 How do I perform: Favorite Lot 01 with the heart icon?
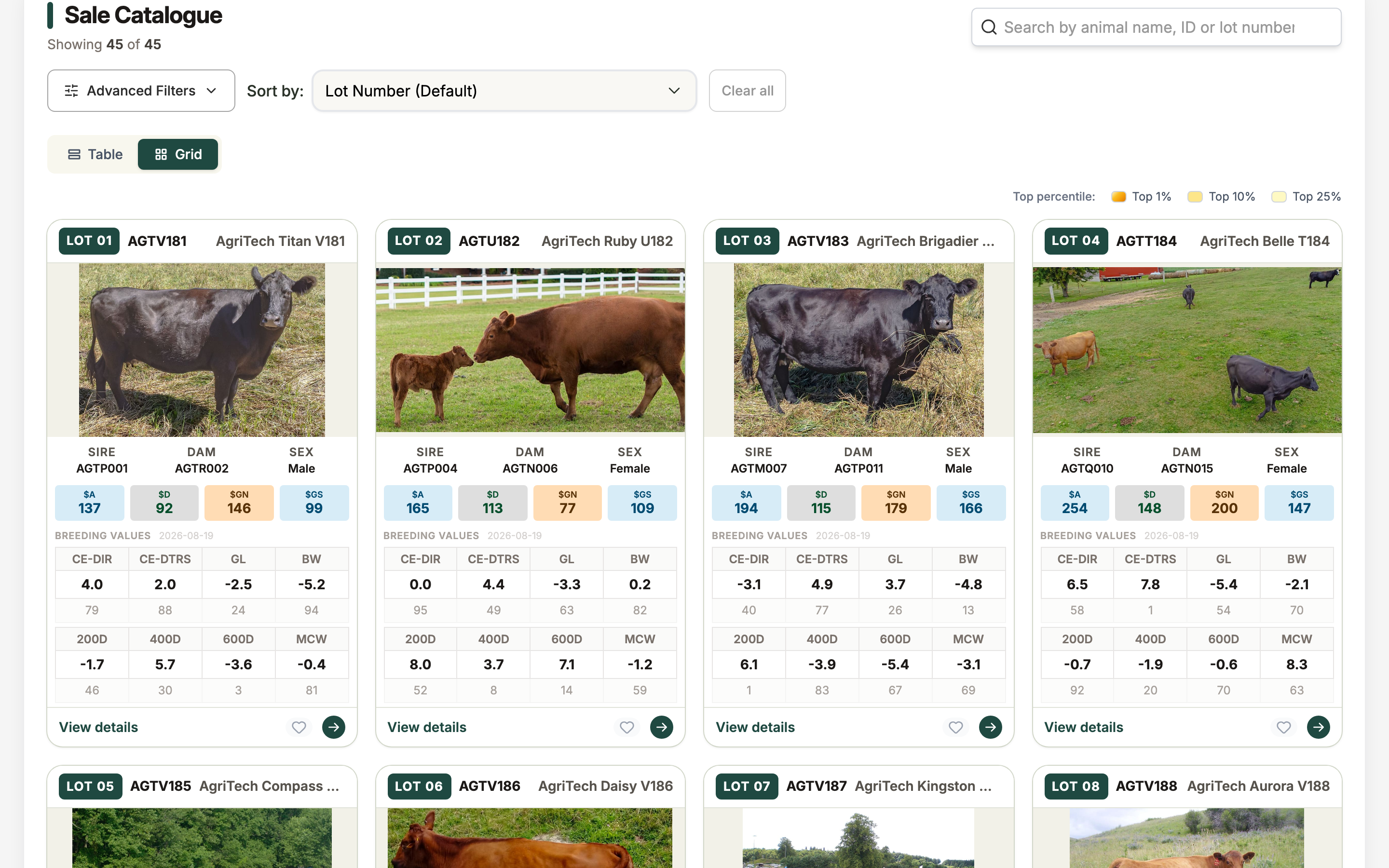point(299,727)
